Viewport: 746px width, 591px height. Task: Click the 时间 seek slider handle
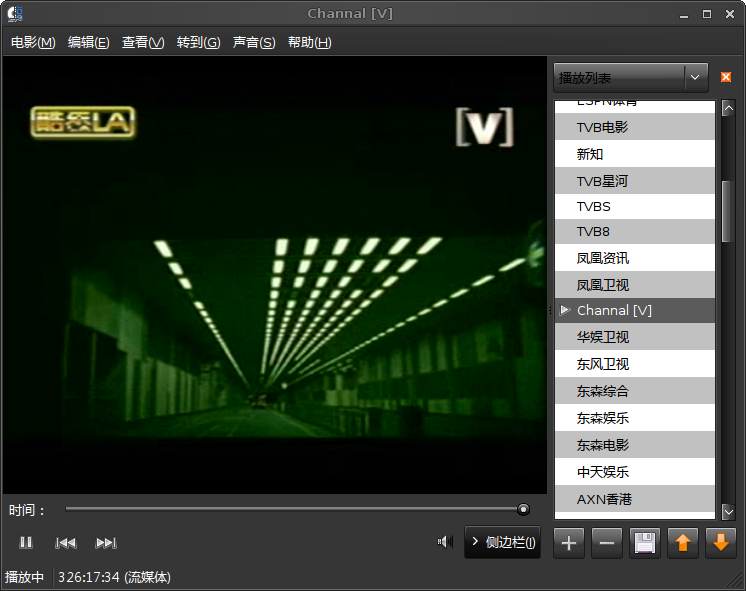(x=523, y=510)
